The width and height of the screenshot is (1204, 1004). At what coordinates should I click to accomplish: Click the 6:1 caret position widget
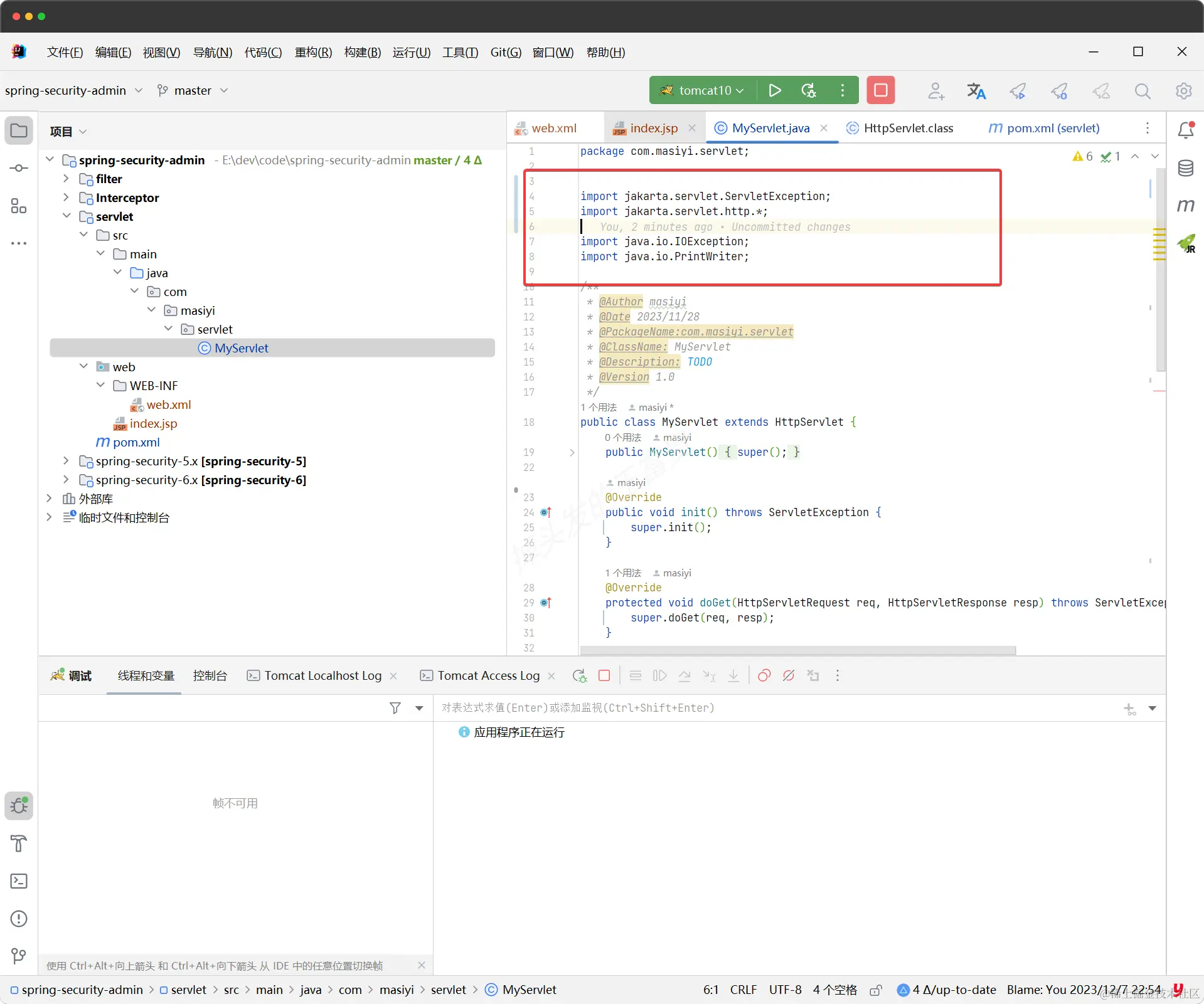pos(711,990)
